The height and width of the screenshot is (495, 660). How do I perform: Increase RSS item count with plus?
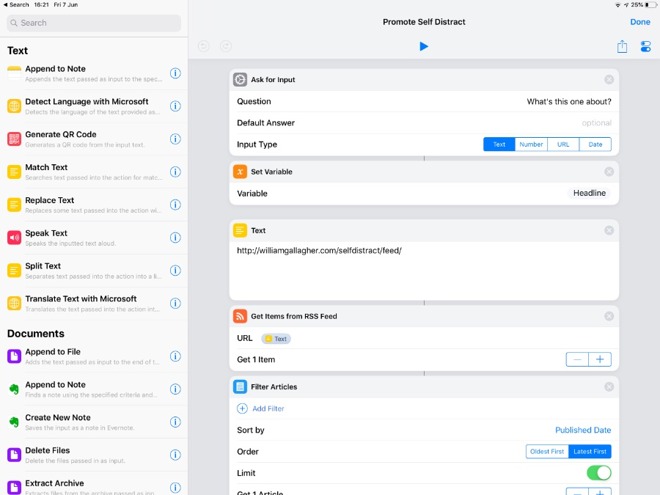(600, 359)
